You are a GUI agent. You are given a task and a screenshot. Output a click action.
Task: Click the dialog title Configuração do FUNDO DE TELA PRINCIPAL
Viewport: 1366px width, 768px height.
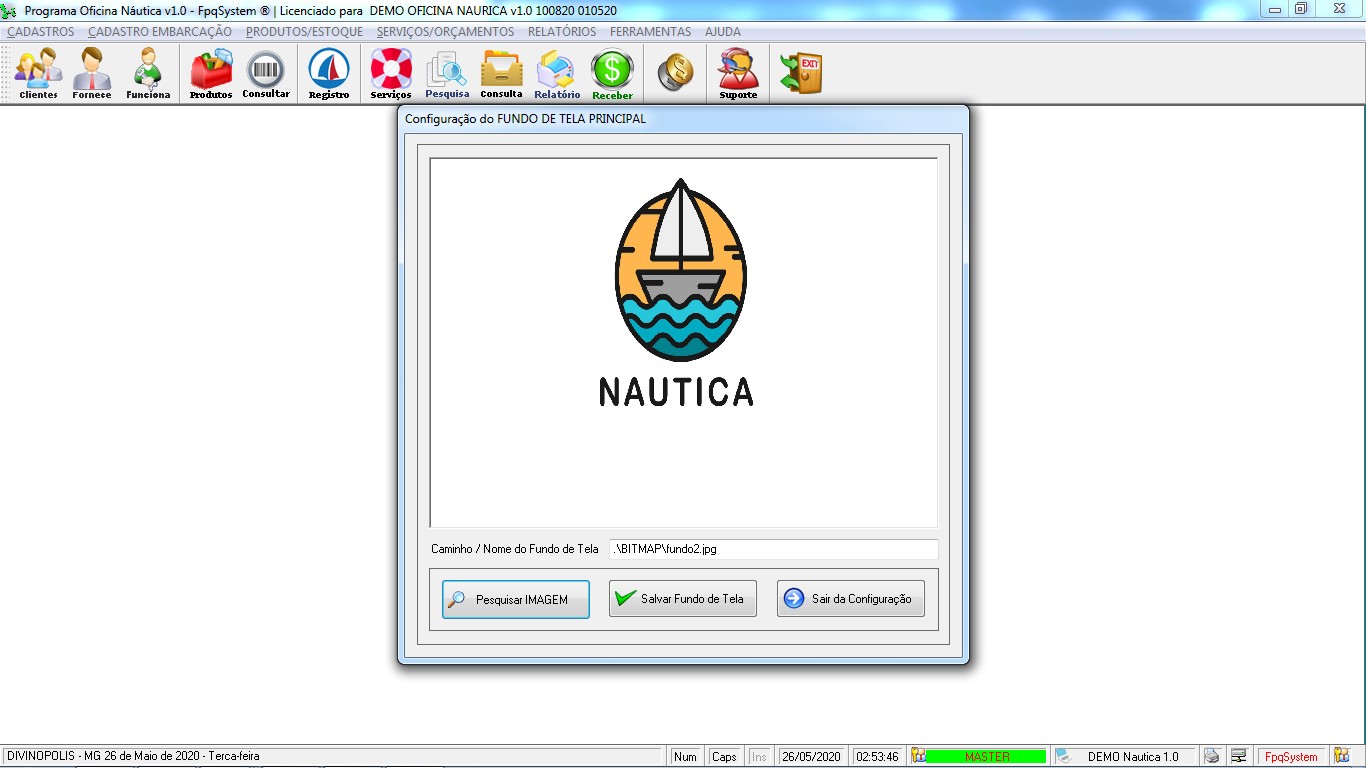(x=525, y=119)
